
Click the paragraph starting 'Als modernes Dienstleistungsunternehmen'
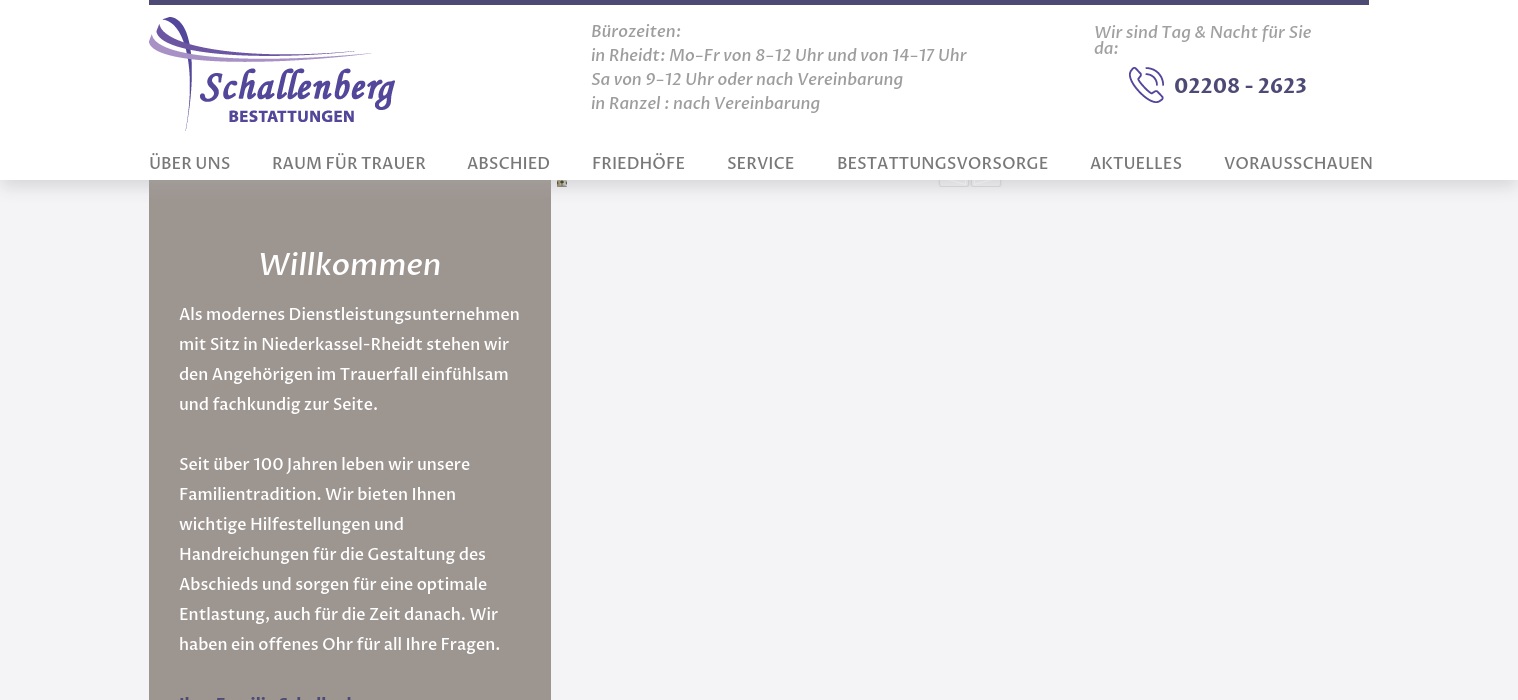tap(349, 359)
